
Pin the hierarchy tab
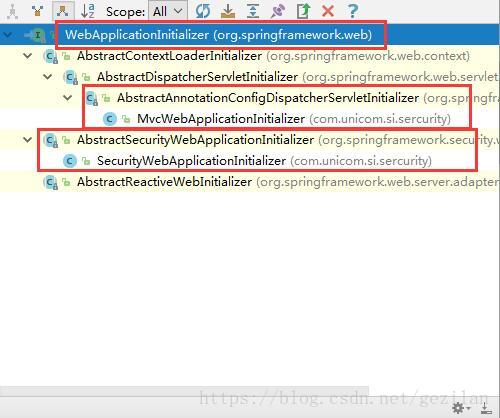click(278, 11)
